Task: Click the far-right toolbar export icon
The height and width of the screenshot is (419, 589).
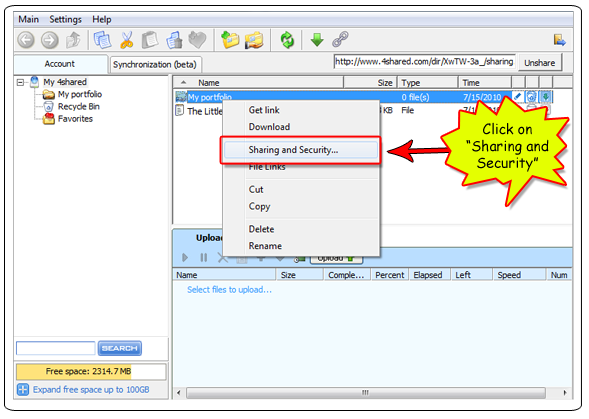Action: pos(559,40)
